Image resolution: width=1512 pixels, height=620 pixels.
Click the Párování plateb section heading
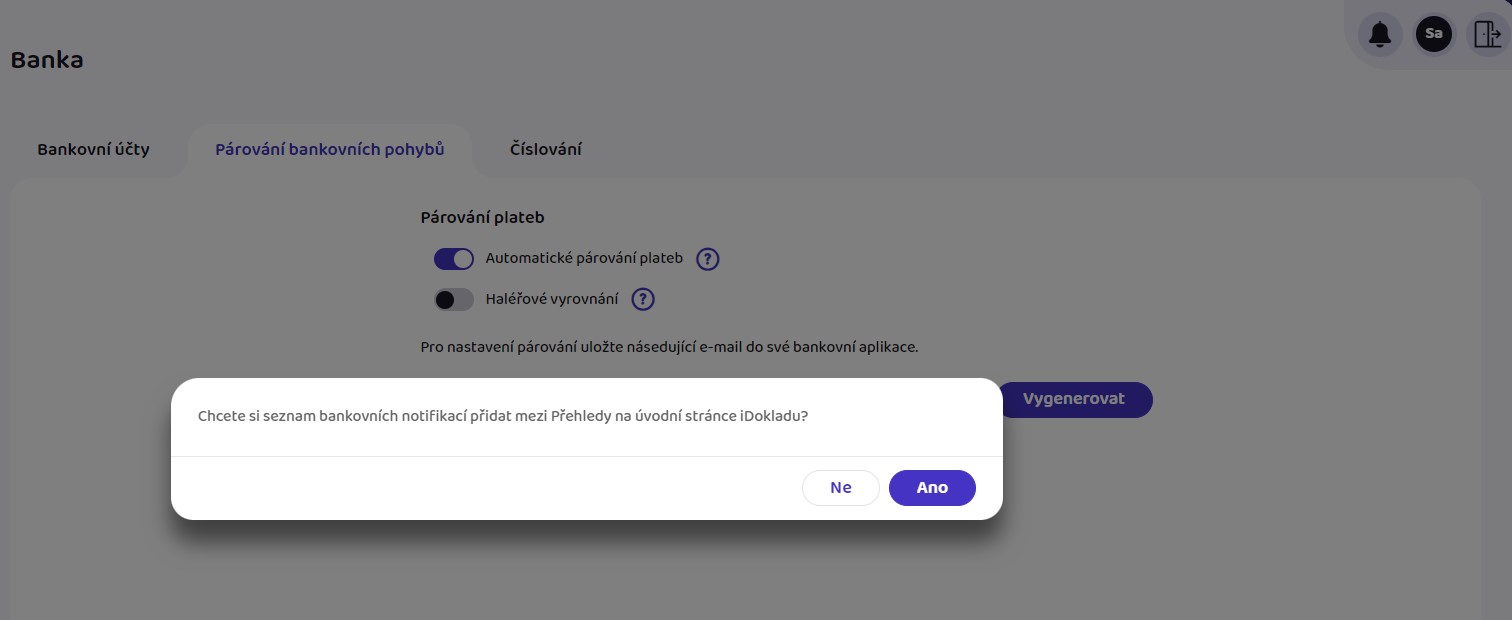point(483,217)
